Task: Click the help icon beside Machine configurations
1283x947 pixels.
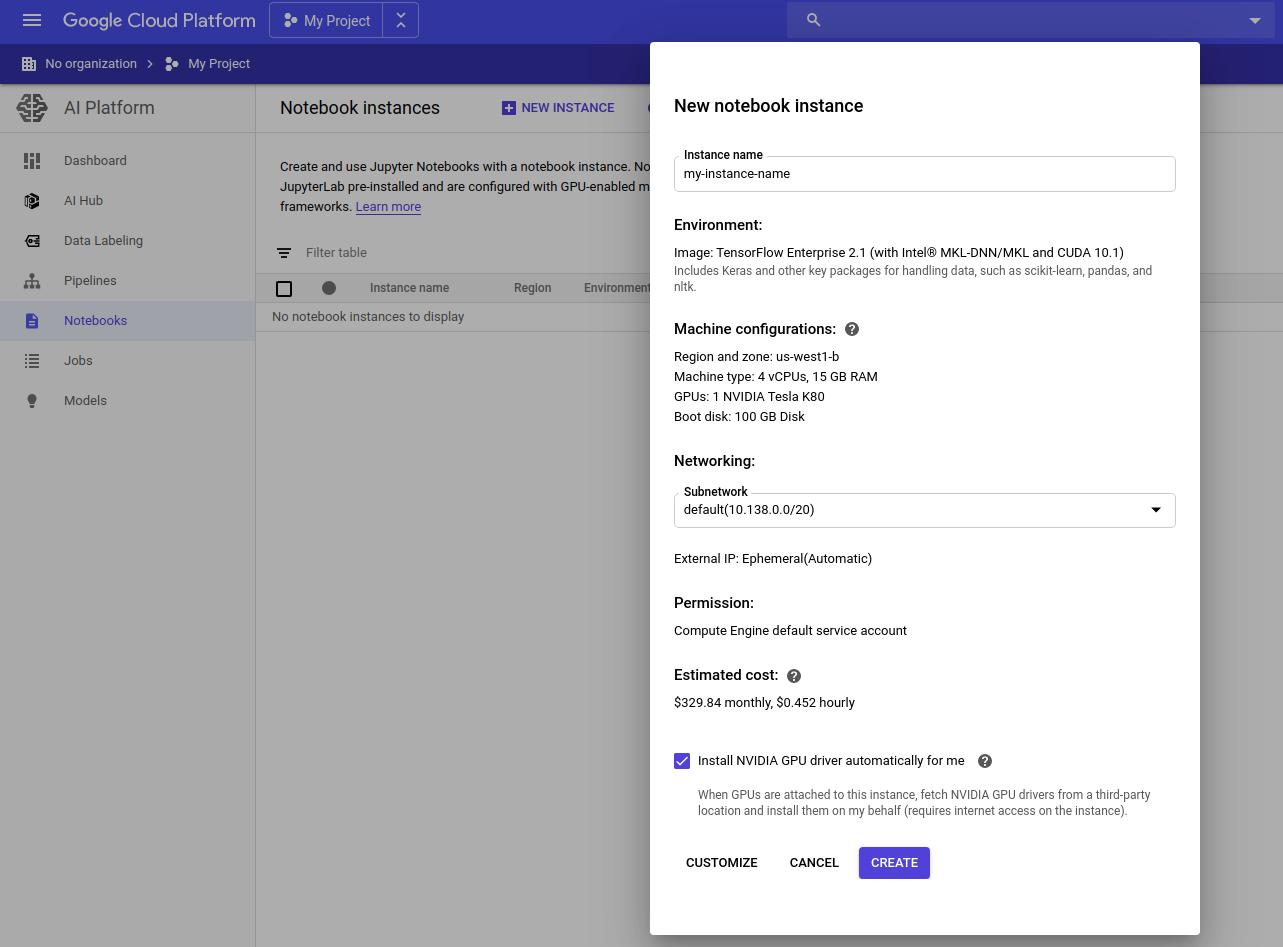Action: coord(852,329)
